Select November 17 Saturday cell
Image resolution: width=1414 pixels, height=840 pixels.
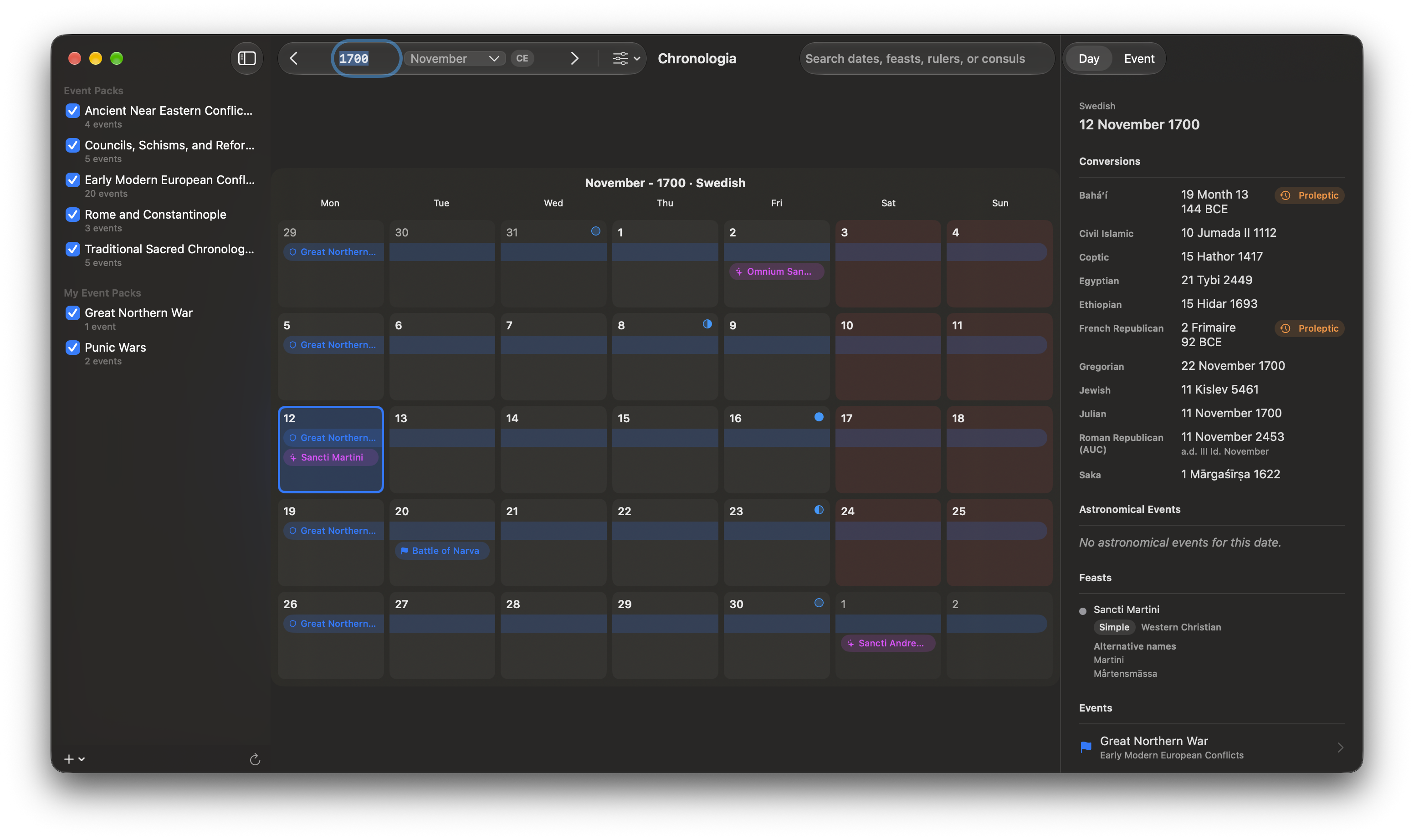point(887,450)
